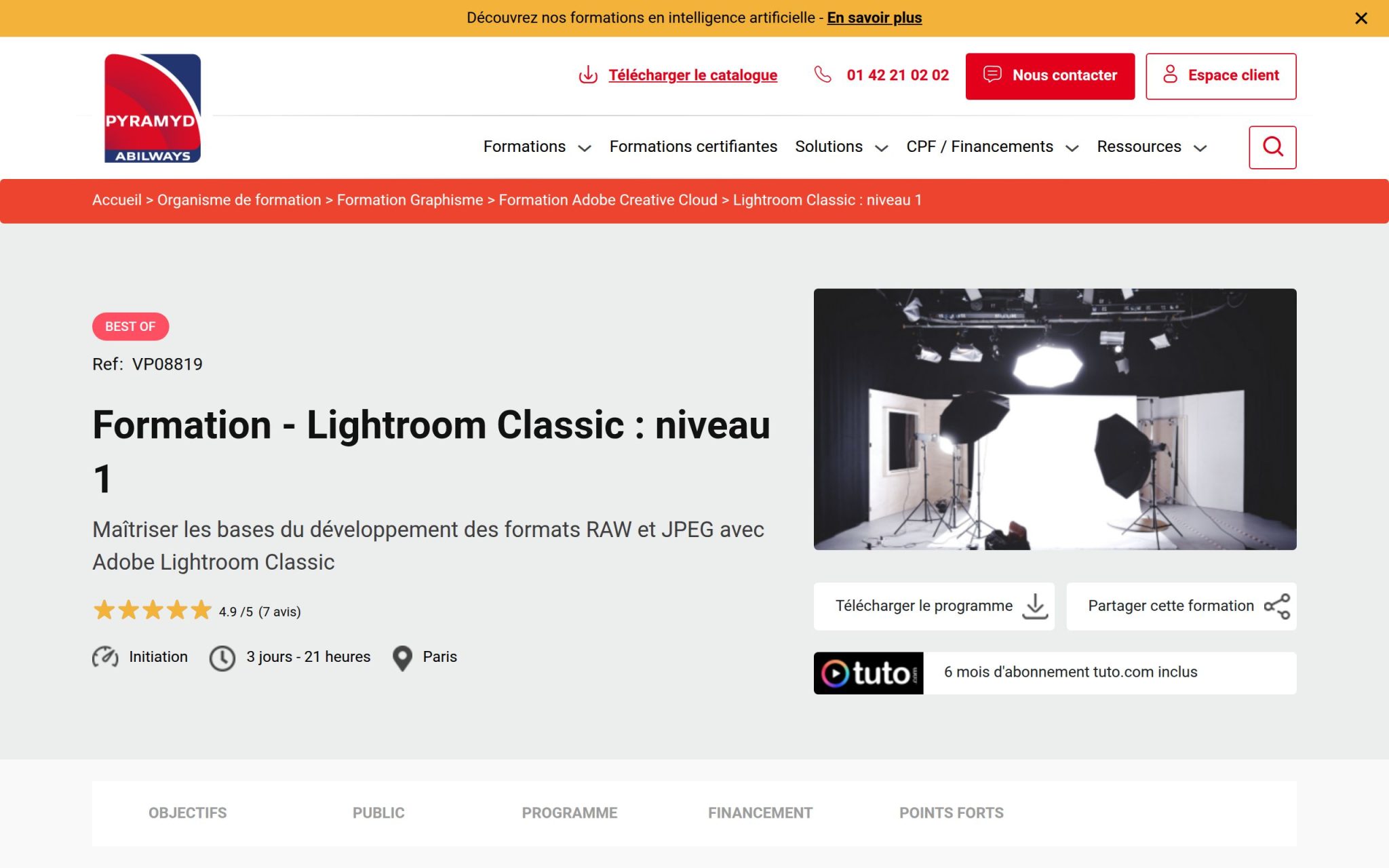Click 'Télécharger le programme' button
Image resolution: width=1389 pixels, height=868 pixels.
click(x=934, y=606)
